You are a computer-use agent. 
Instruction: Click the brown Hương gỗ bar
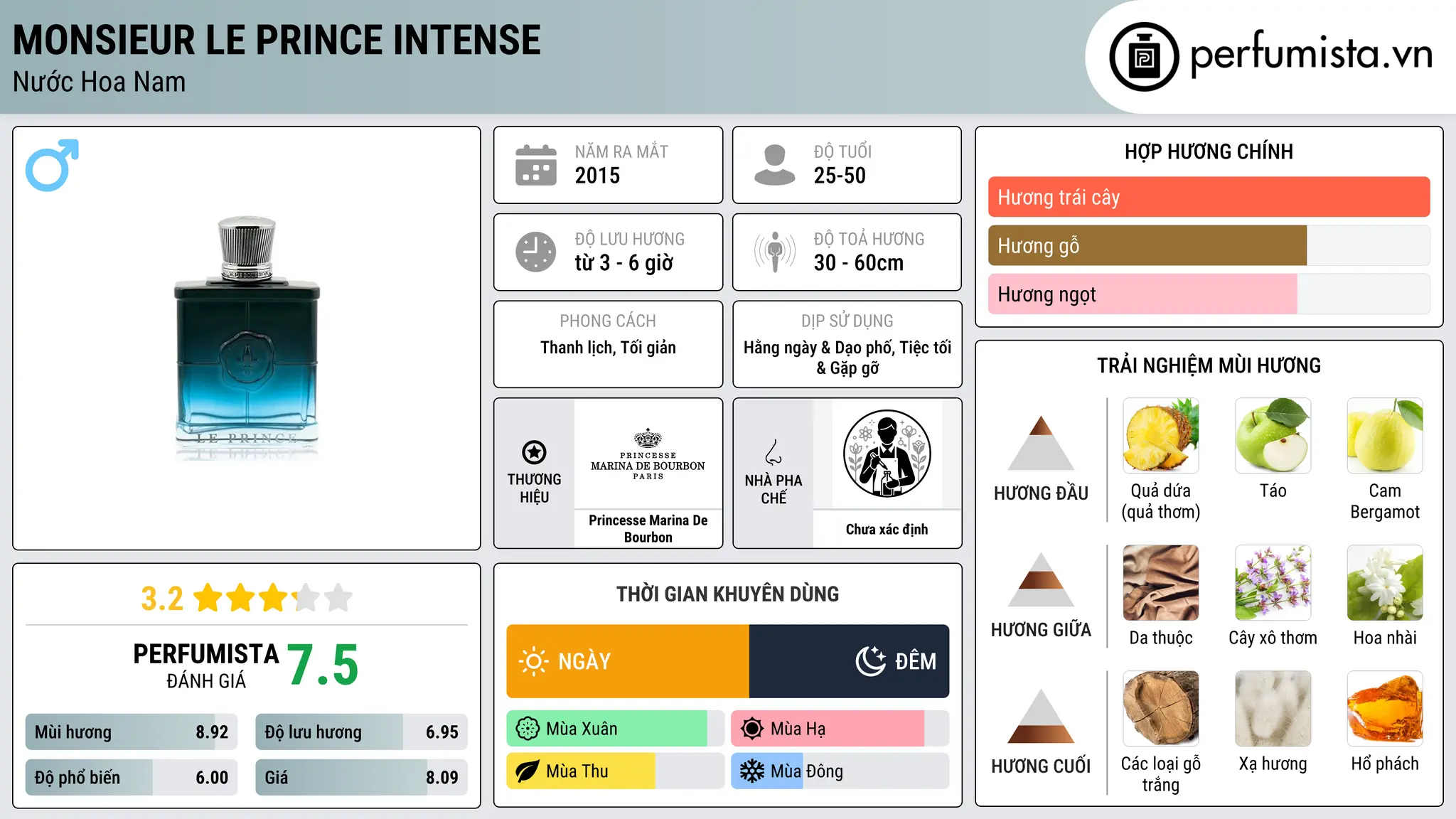[x=1147, y=245]
